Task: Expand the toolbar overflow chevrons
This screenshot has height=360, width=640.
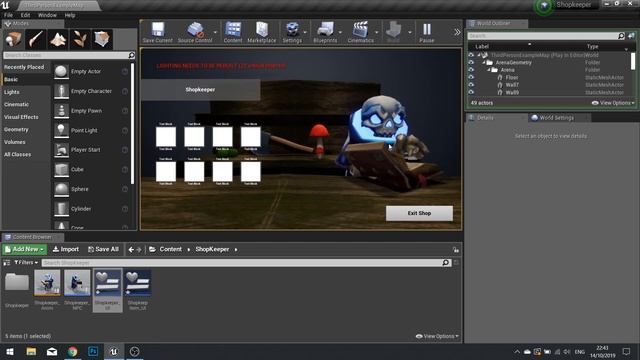Action: click(457, 32)
